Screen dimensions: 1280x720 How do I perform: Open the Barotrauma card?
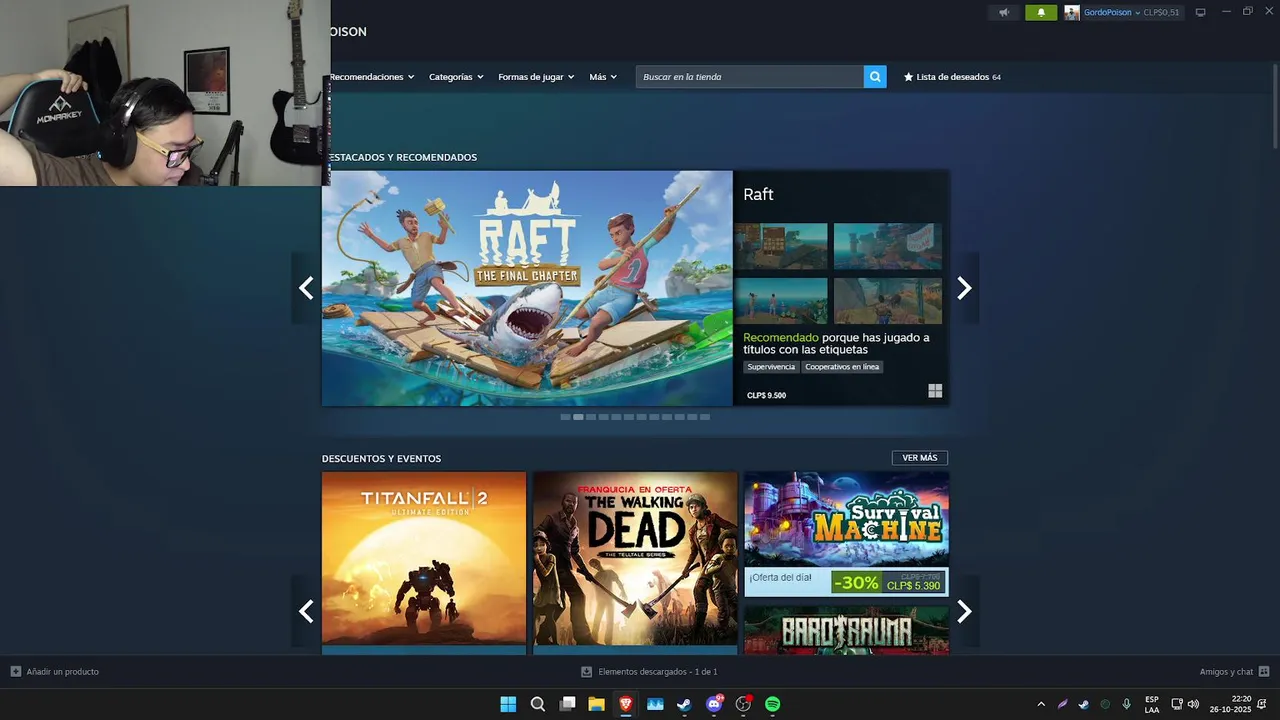pos(846,630)
